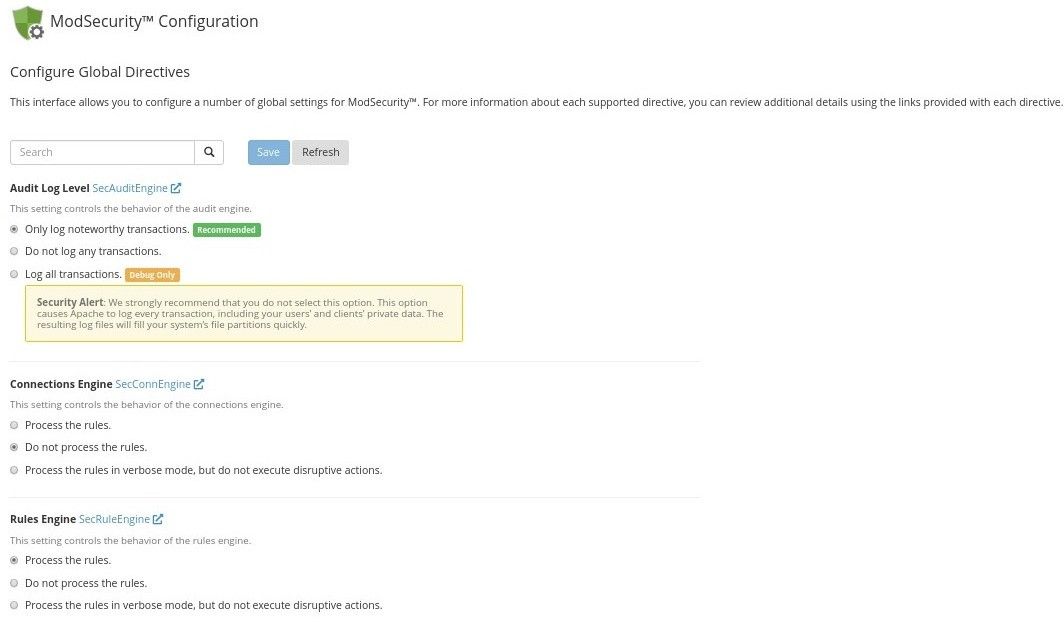Select 'Do not process the rules' under Connections Engine
This screenshot has width=1064, height=622.
tap(14, 447)
